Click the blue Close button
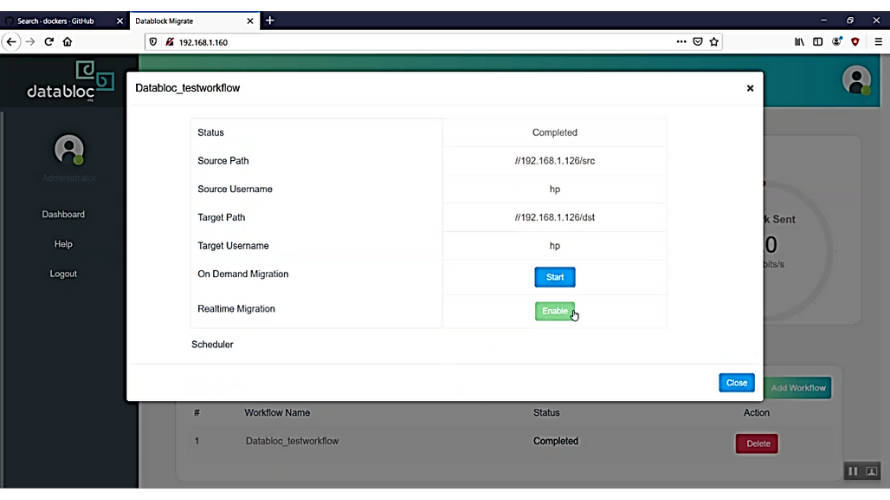 736,383
